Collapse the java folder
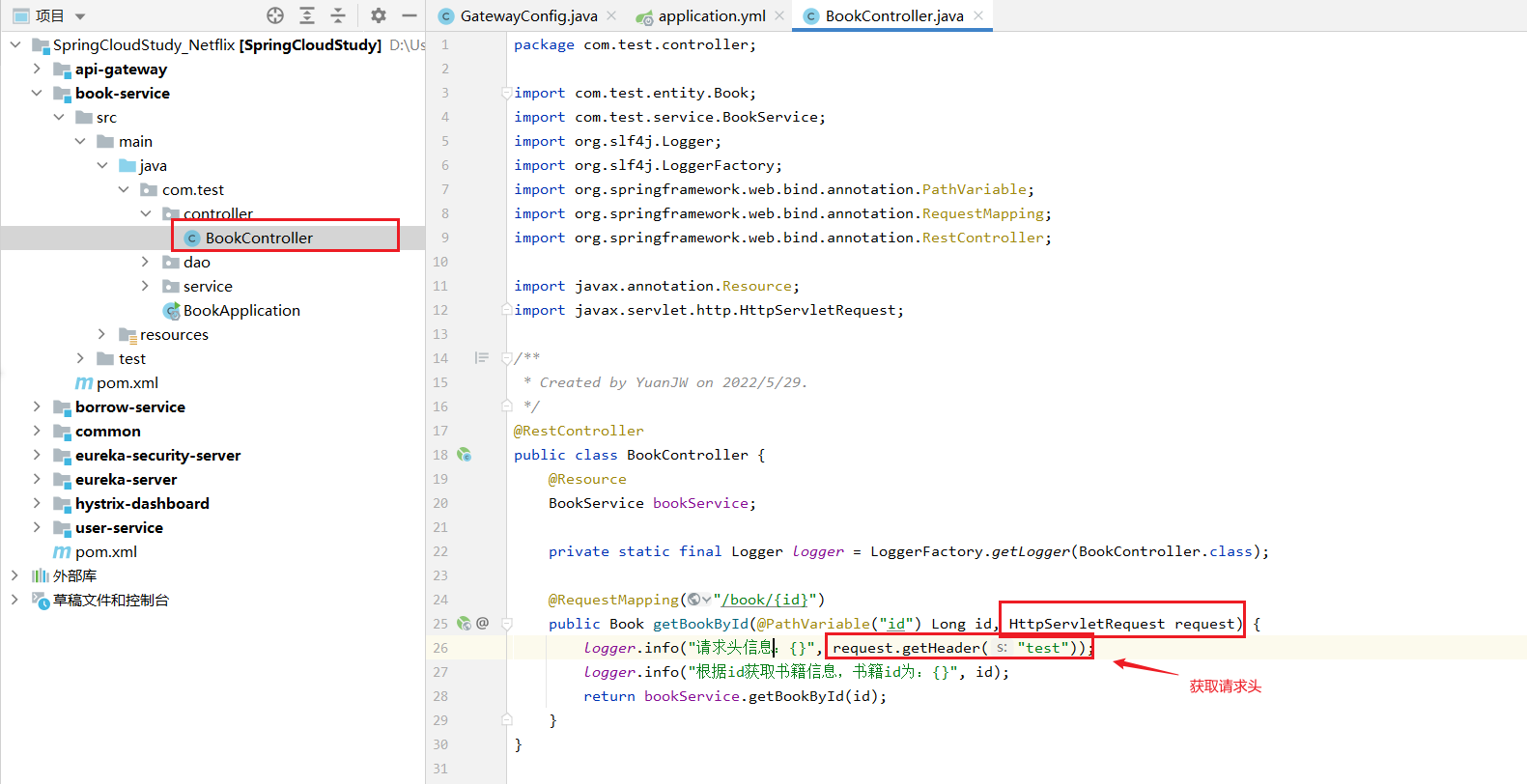1527x784 pixels. point(102,165)
